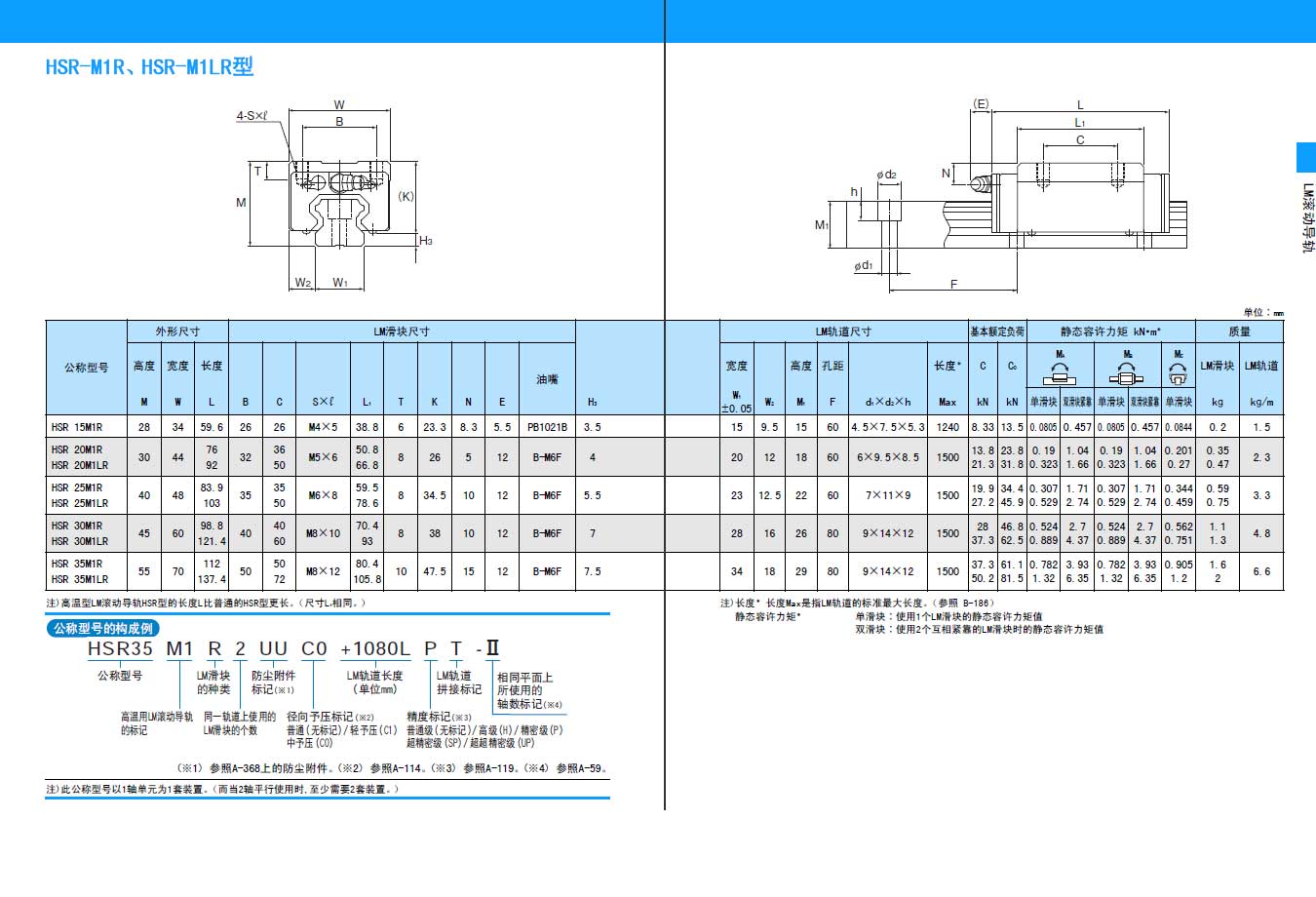Click HSR35 in the model example

[x=120, y=649]
